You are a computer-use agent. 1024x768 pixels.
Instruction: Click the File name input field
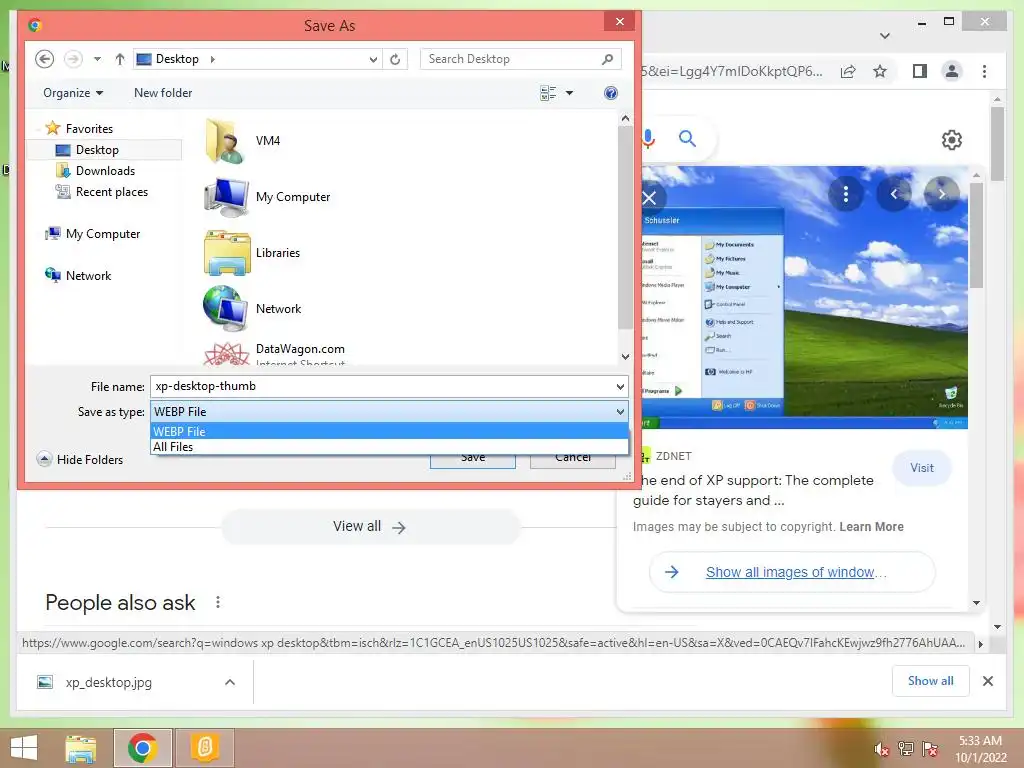pos(382,386)
